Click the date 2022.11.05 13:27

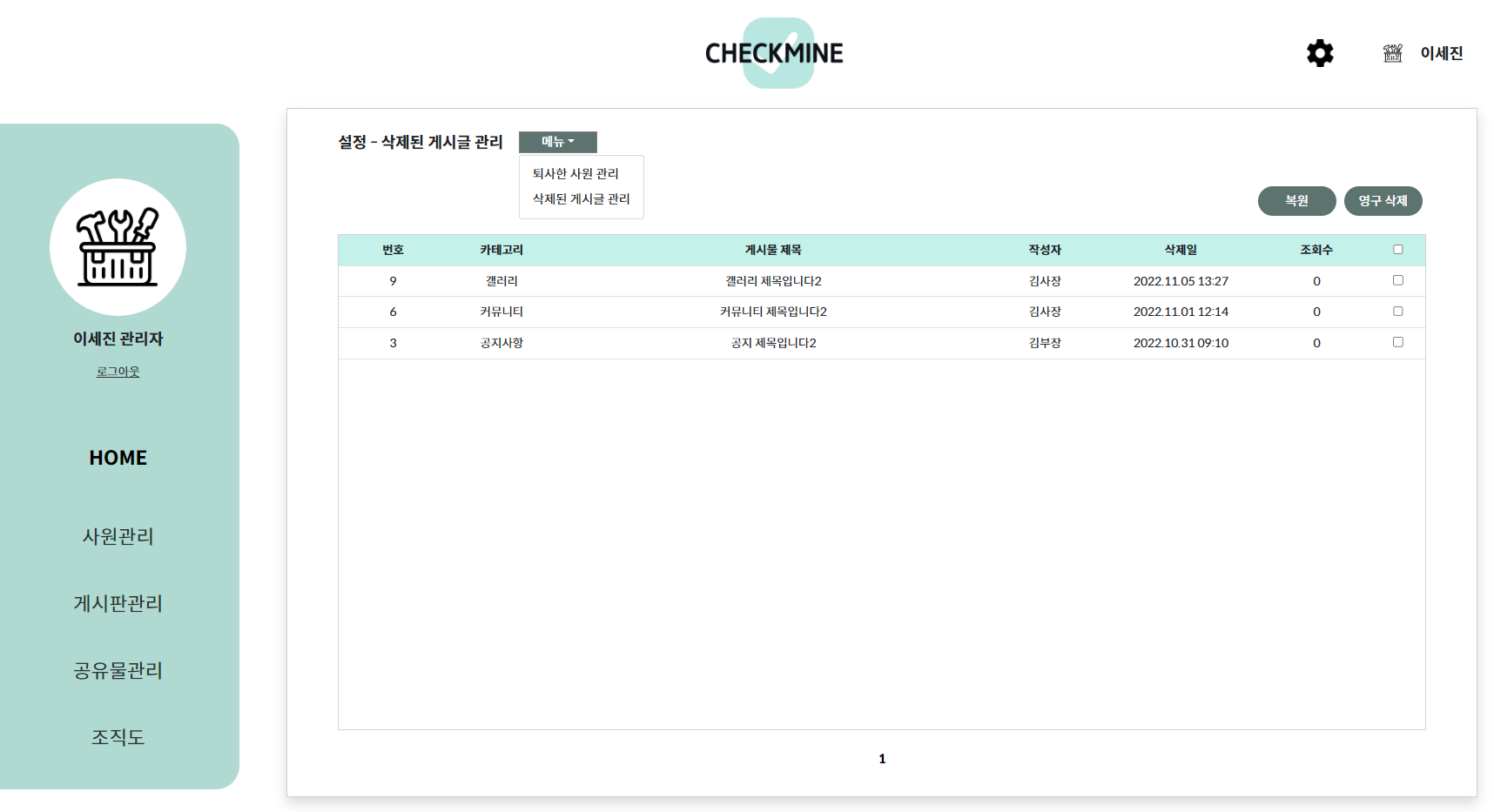pos(1181,281)
